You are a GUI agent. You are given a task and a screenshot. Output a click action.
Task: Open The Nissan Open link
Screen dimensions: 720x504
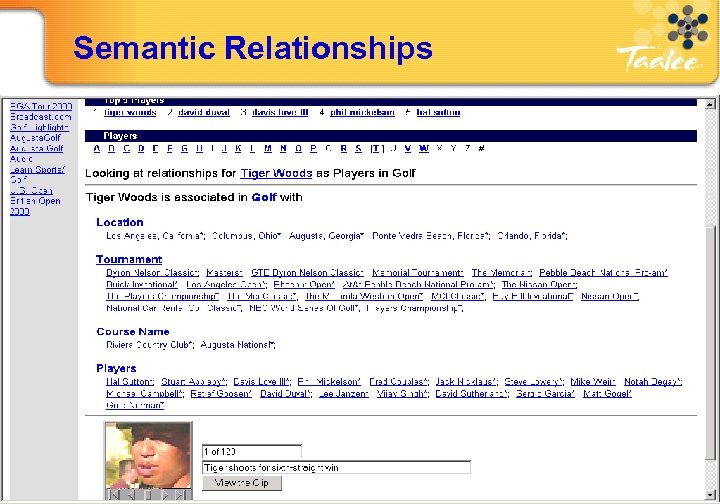coord(539,285)
